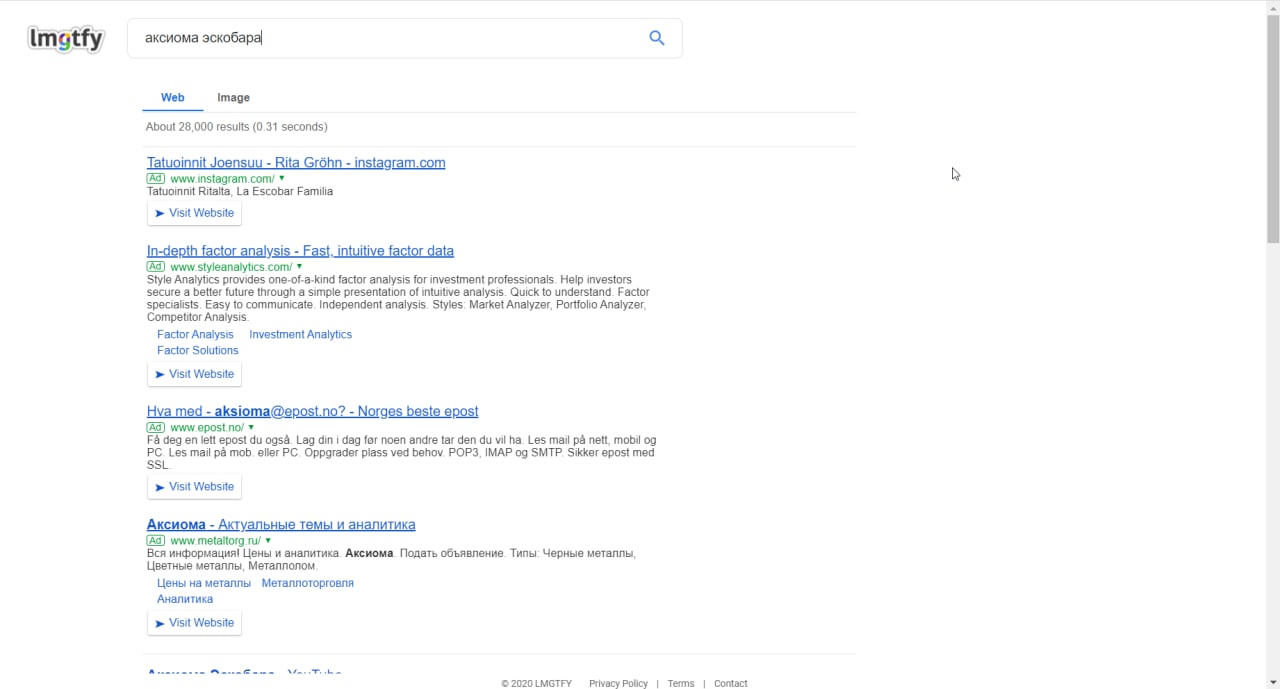The image size is (1280, 689).
Task: Click Visit Website under metaltorg ad
Action: pyautogui.click(x=194, y=623)
